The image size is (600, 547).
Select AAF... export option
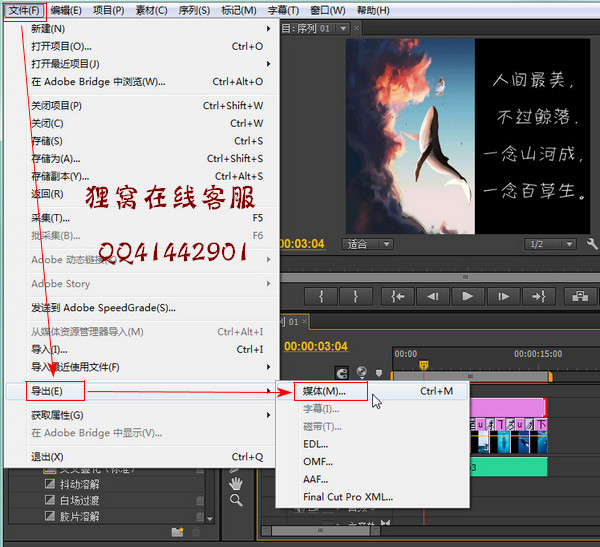point(372,479)
